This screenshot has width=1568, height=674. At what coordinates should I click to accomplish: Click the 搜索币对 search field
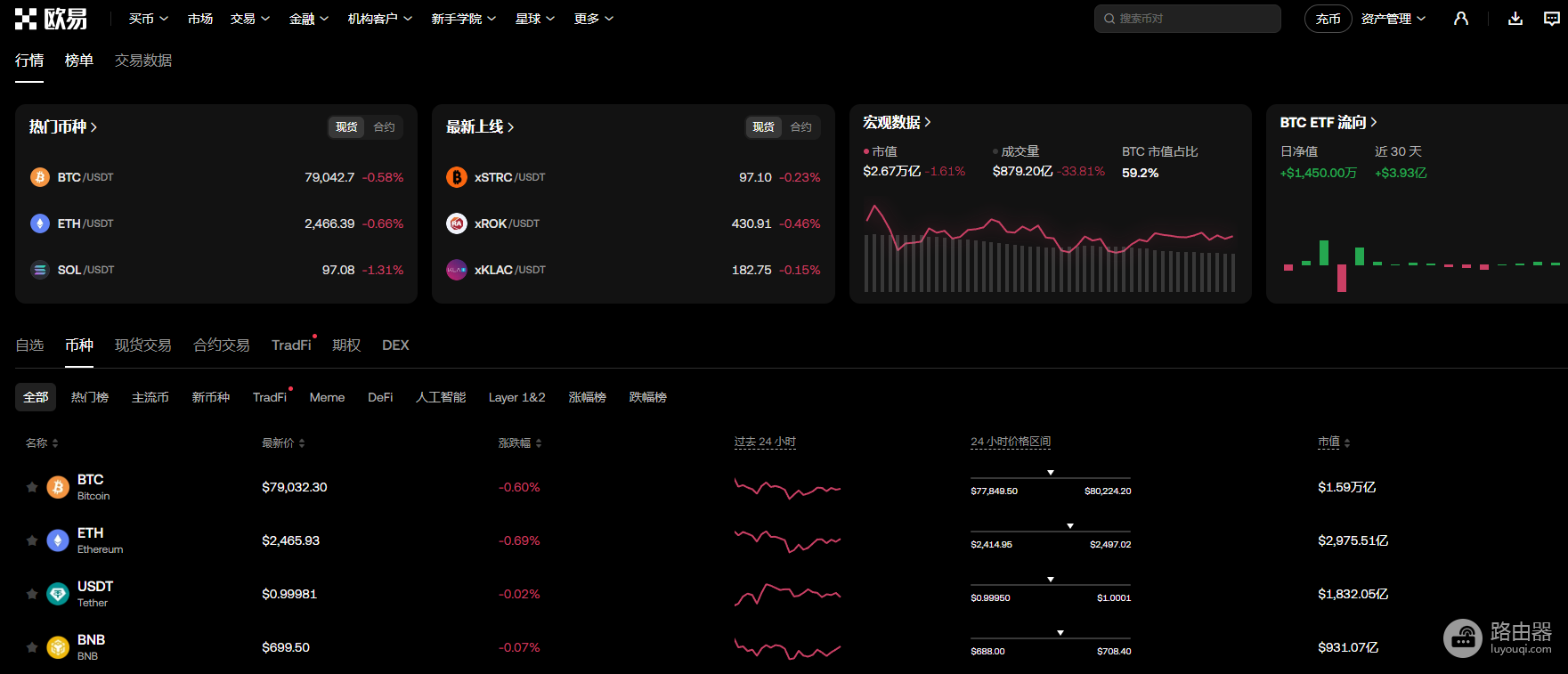pyautogui.click(x=1188, y=19)
